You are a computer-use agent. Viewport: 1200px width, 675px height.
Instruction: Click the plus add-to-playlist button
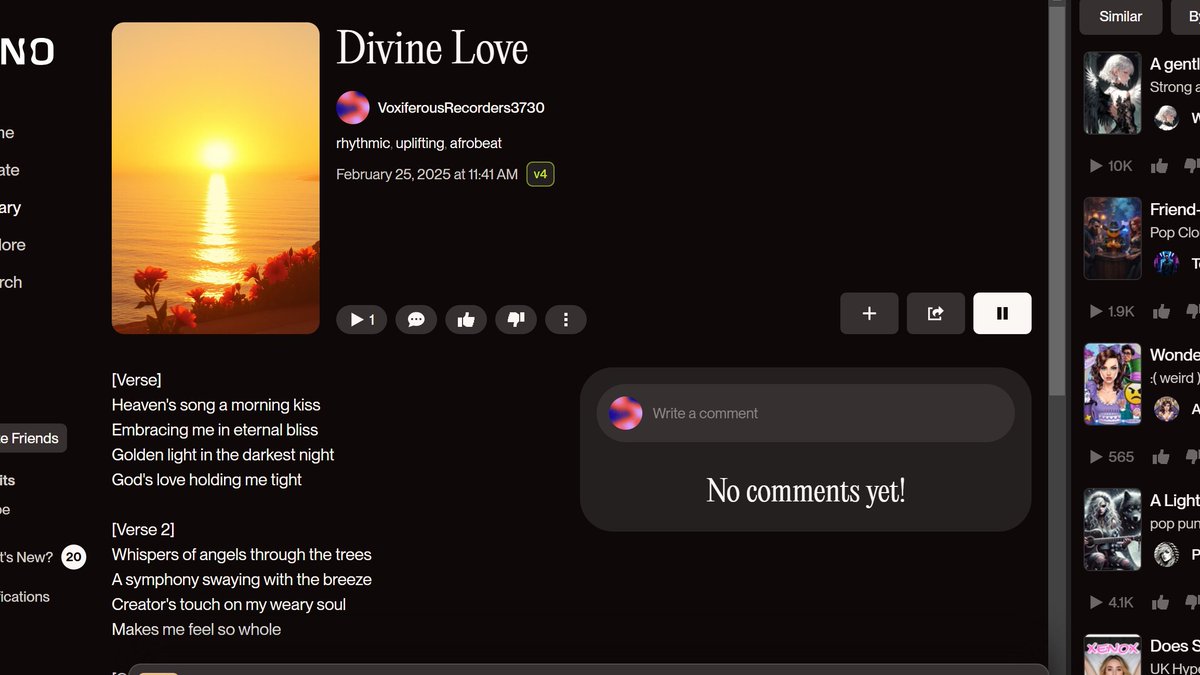pos(869,313)
